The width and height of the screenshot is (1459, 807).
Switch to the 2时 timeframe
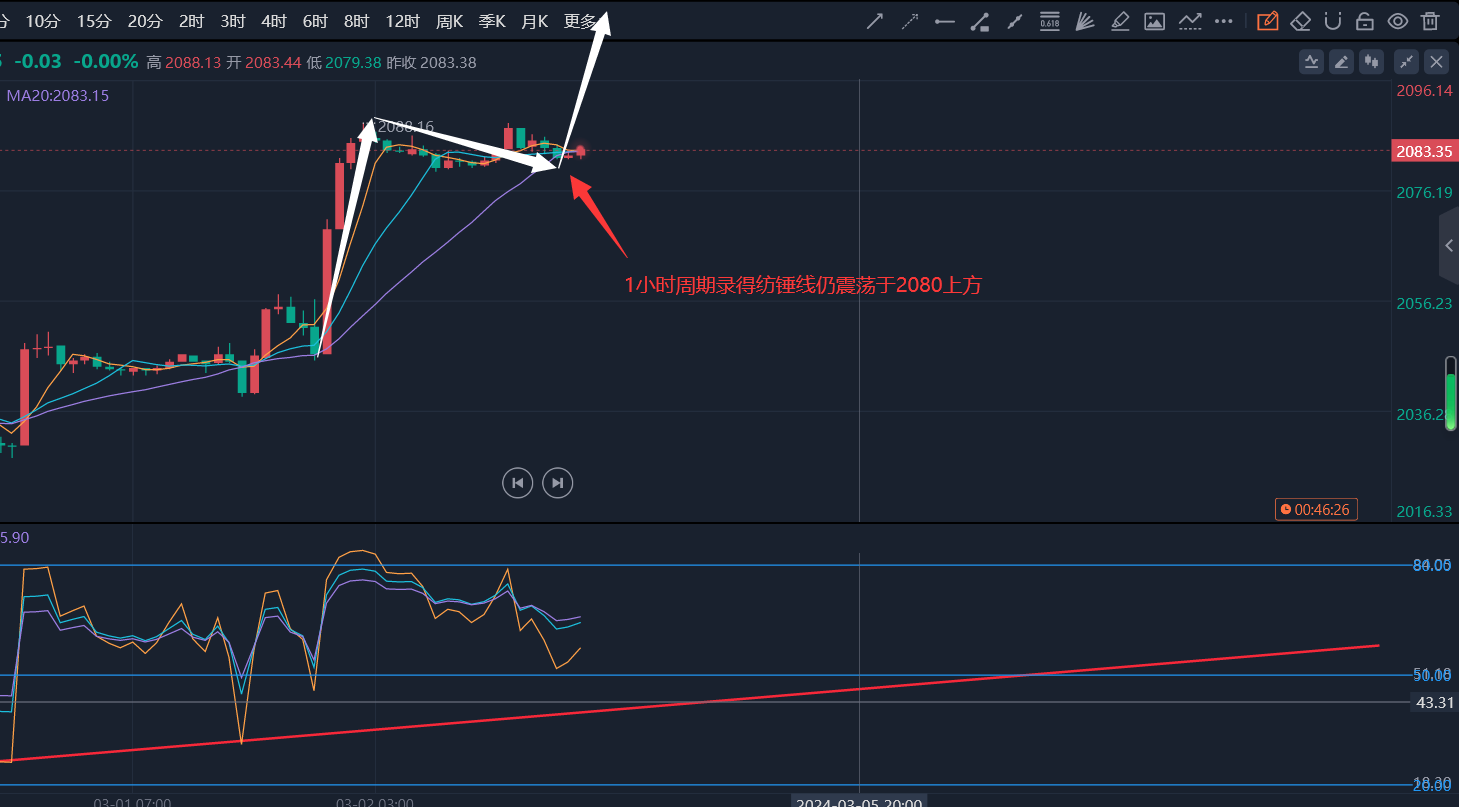click(x=191, y=21)
